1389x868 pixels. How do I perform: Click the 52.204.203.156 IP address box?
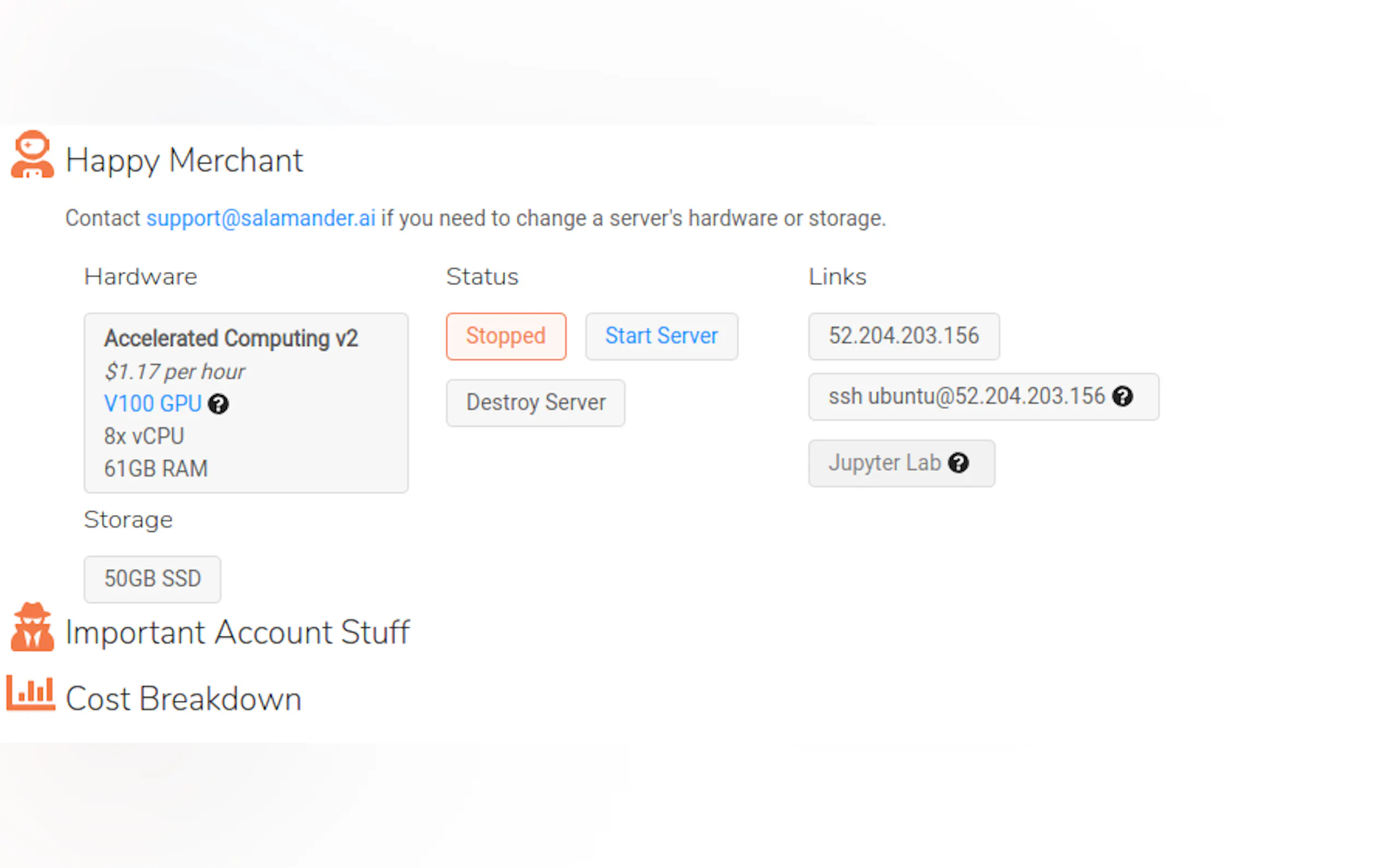click(903, 336)
